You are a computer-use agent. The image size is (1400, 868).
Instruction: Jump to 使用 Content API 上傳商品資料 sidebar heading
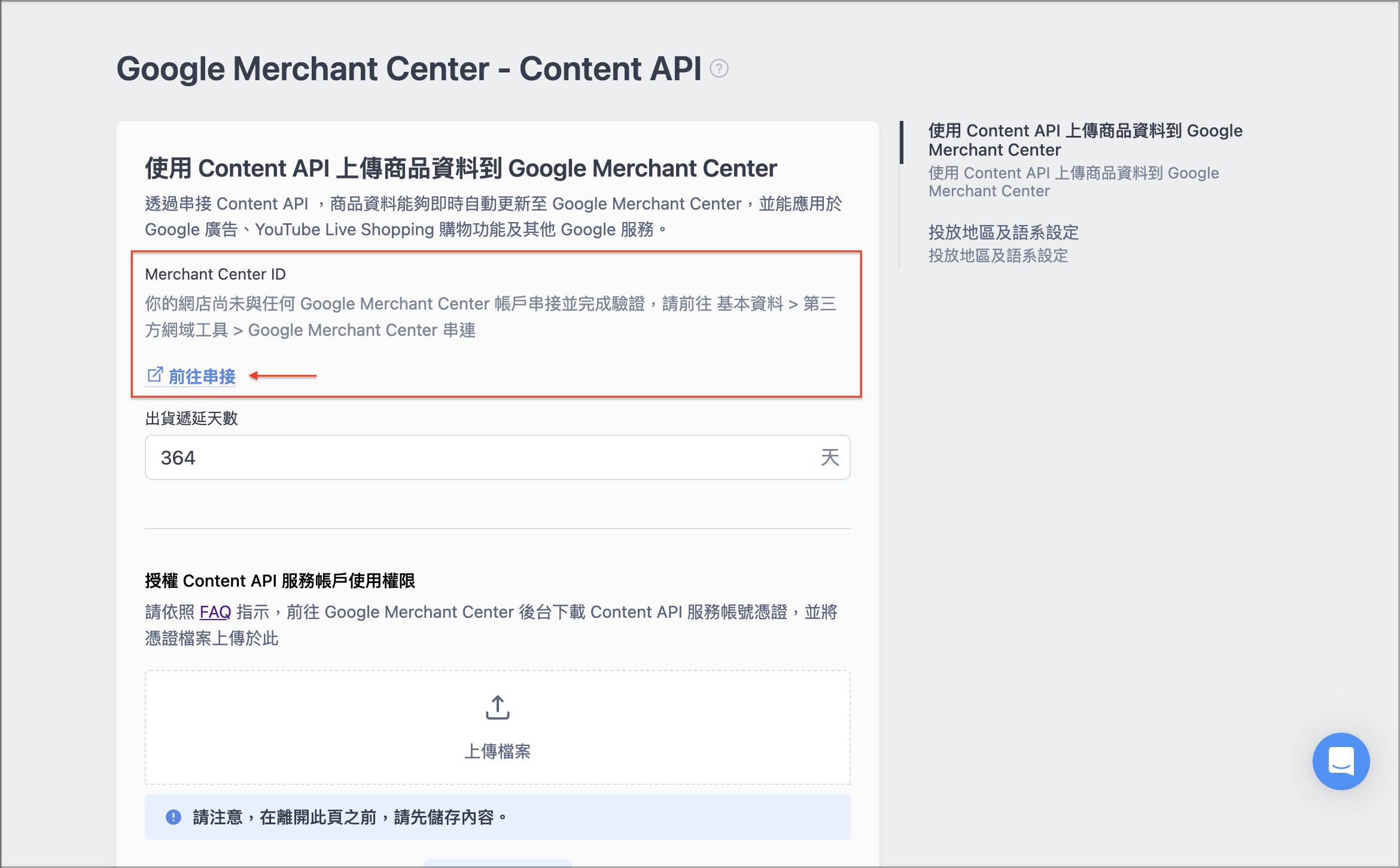coord(1085,140)
